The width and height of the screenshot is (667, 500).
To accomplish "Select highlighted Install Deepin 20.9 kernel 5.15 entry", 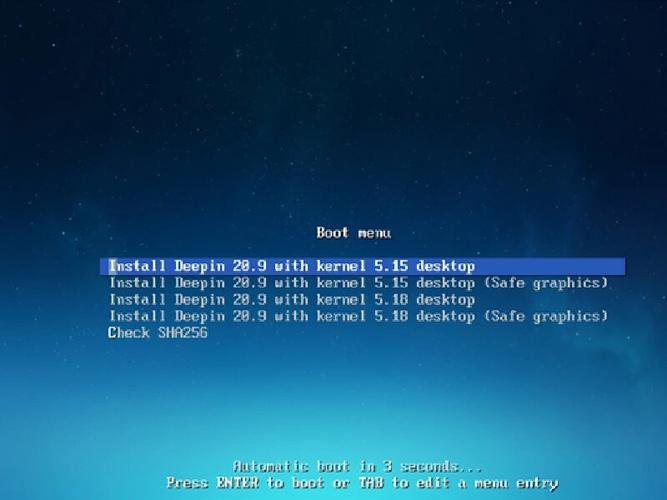I will tap(362, 266).
